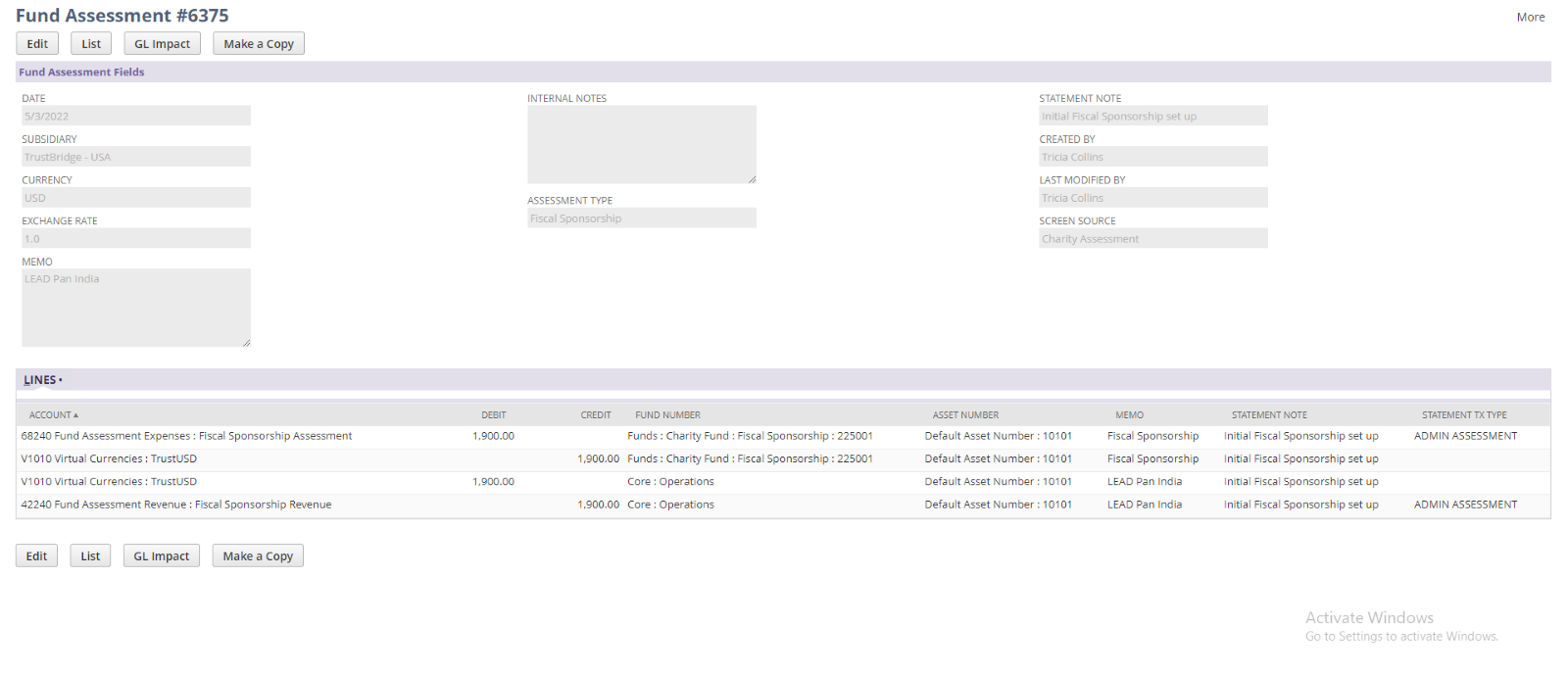Click the top List button
This screenshot has height=674, width=1568.
91,44
